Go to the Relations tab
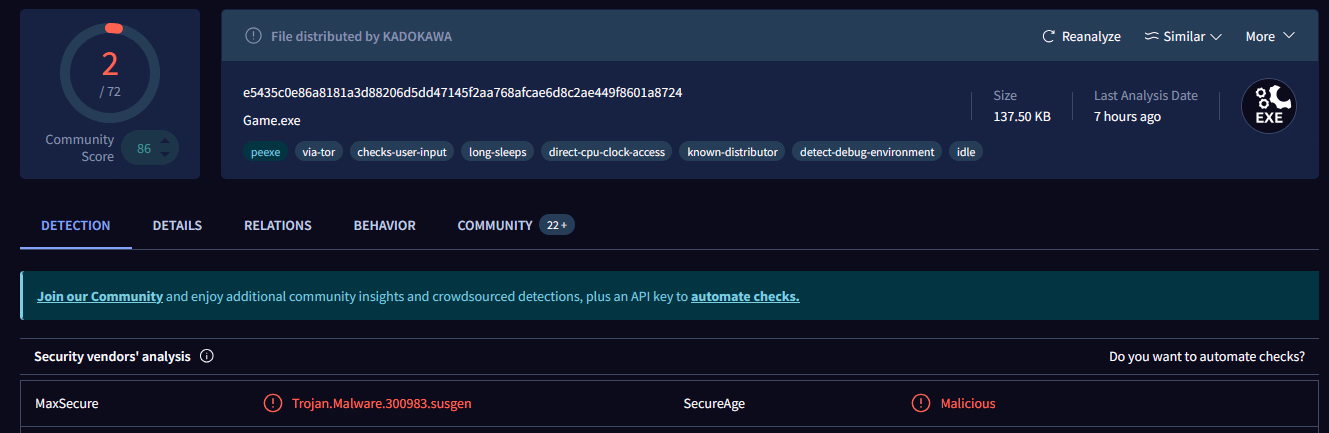Image resolution: width=1329 pixels, height=433 pixels. coord(278,226)
